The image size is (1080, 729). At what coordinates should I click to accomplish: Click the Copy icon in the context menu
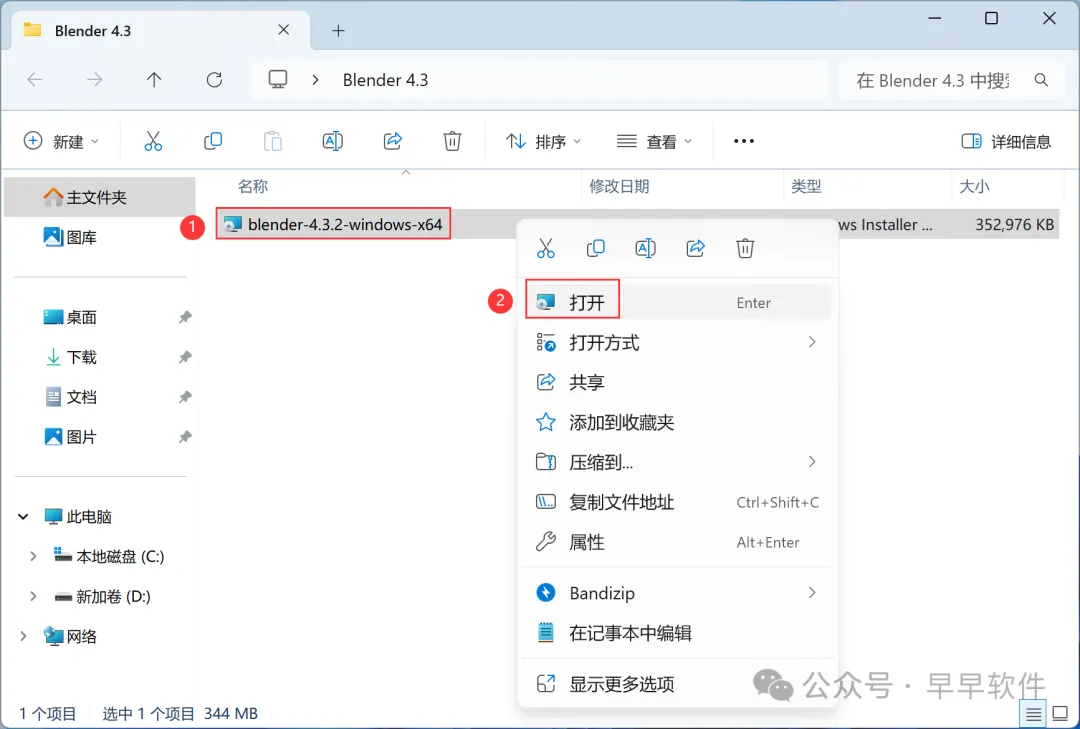click(596, 248)
